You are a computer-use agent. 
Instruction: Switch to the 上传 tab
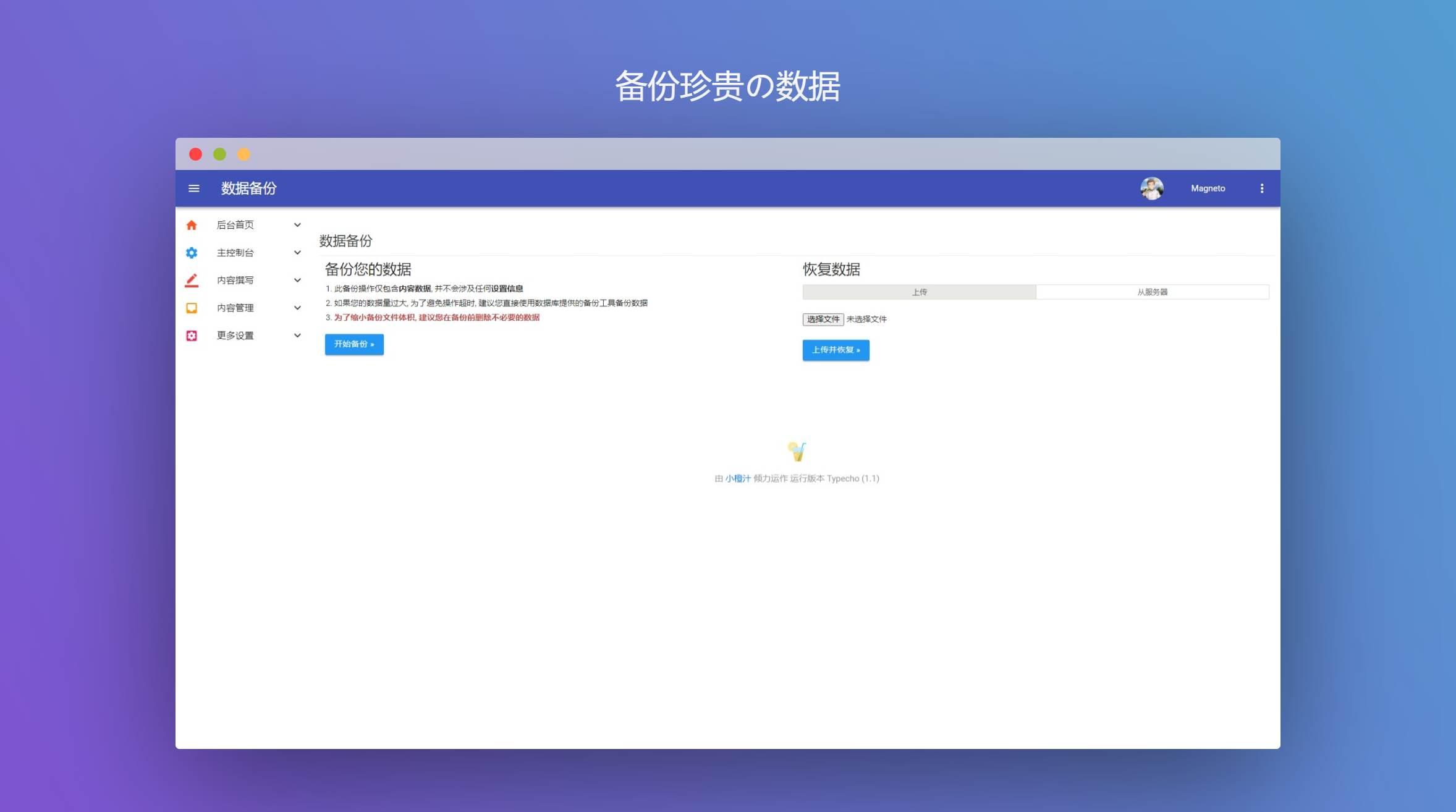[919, 292]
